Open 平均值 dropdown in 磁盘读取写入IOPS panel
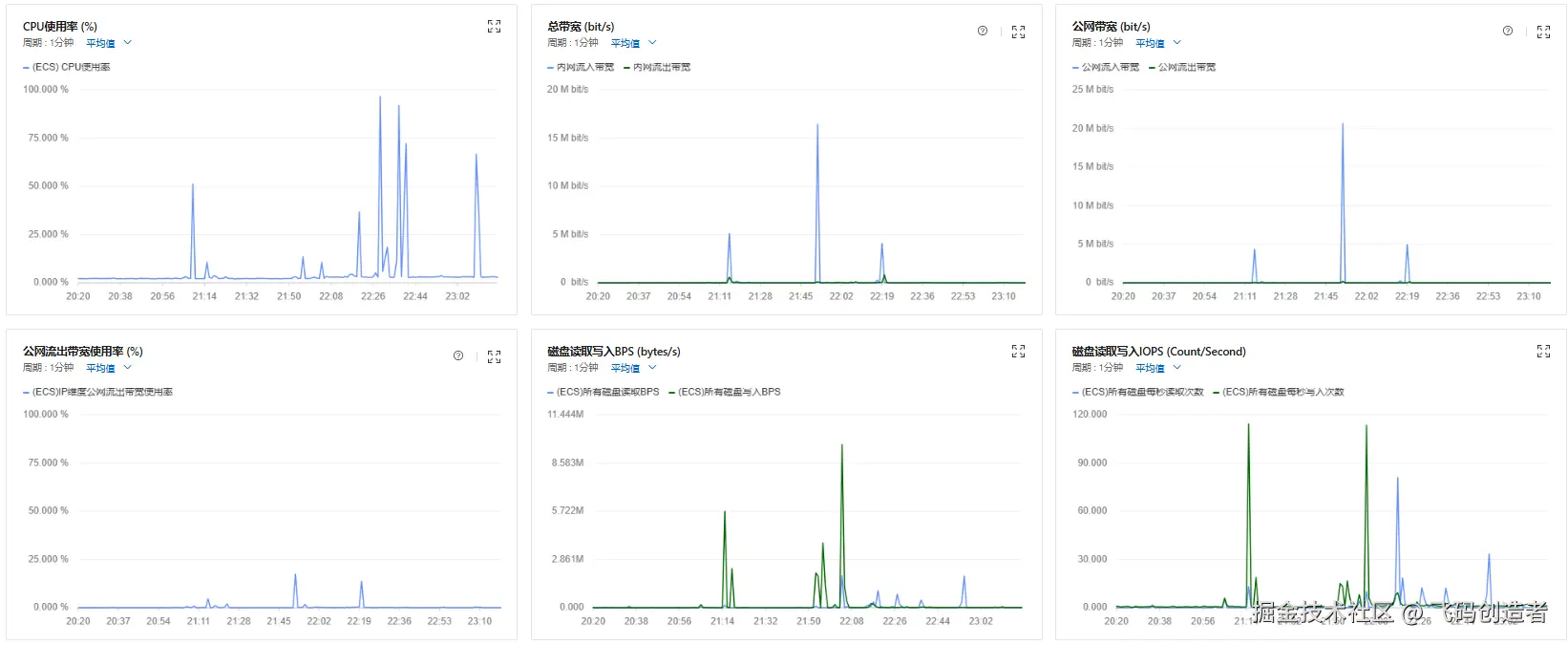The height and width of the screenshot is (645, 1568). pyautogui.click(x=1158, y=368)
